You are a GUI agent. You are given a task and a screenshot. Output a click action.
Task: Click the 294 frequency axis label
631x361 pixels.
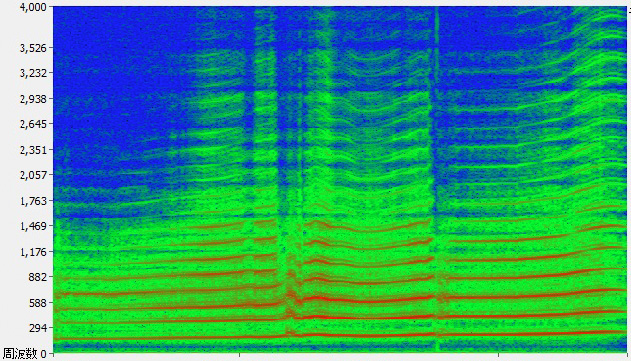click(37, 328)
